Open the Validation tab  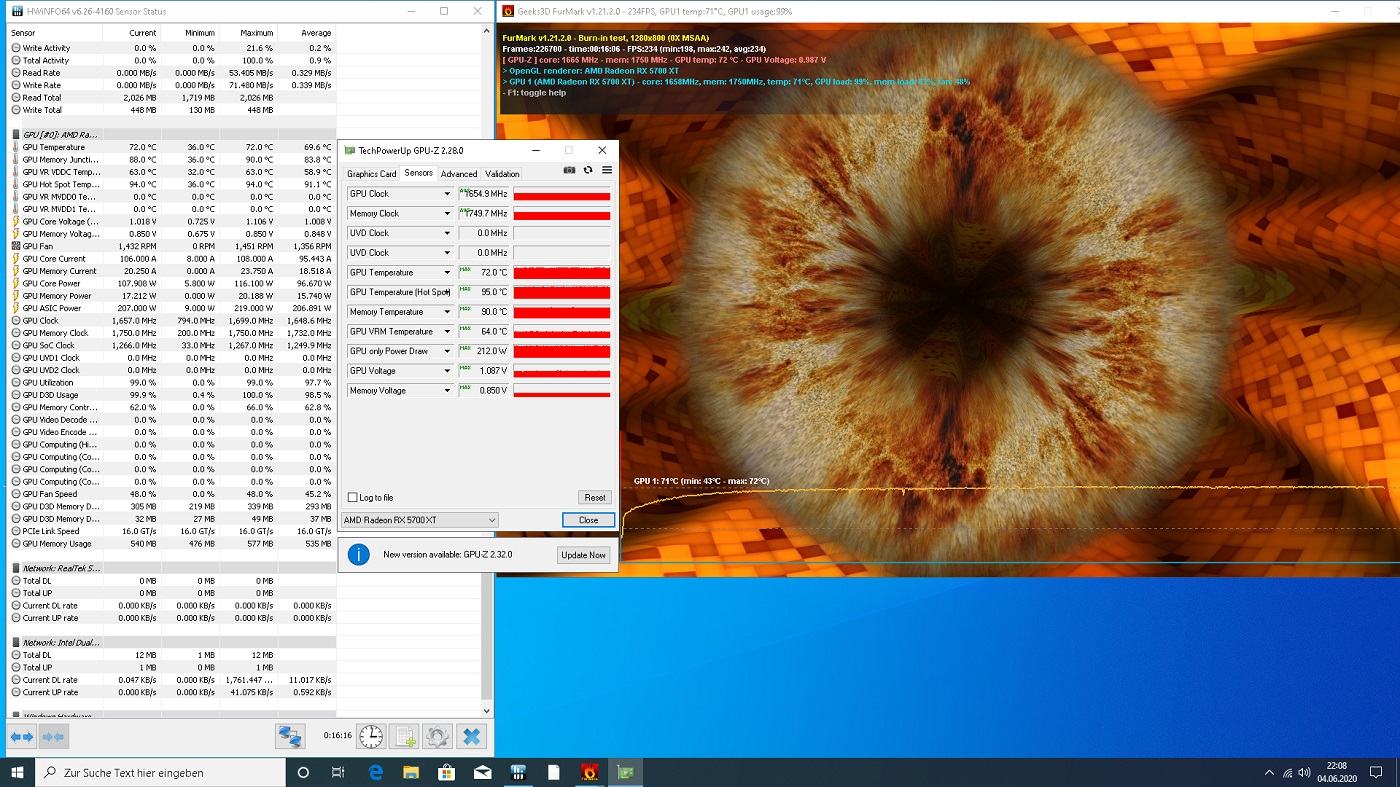(502, 174)
